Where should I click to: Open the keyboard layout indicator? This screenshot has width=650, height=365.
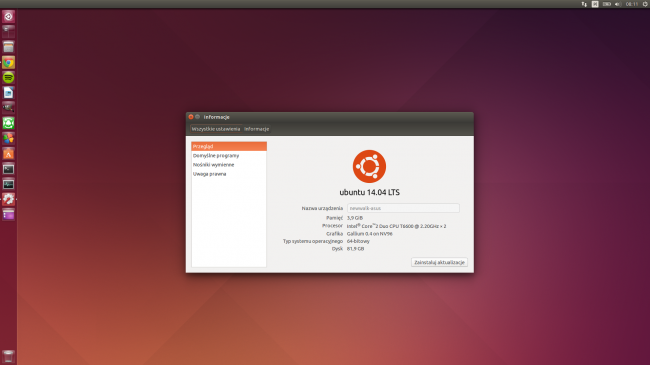[x=595, y=4]
